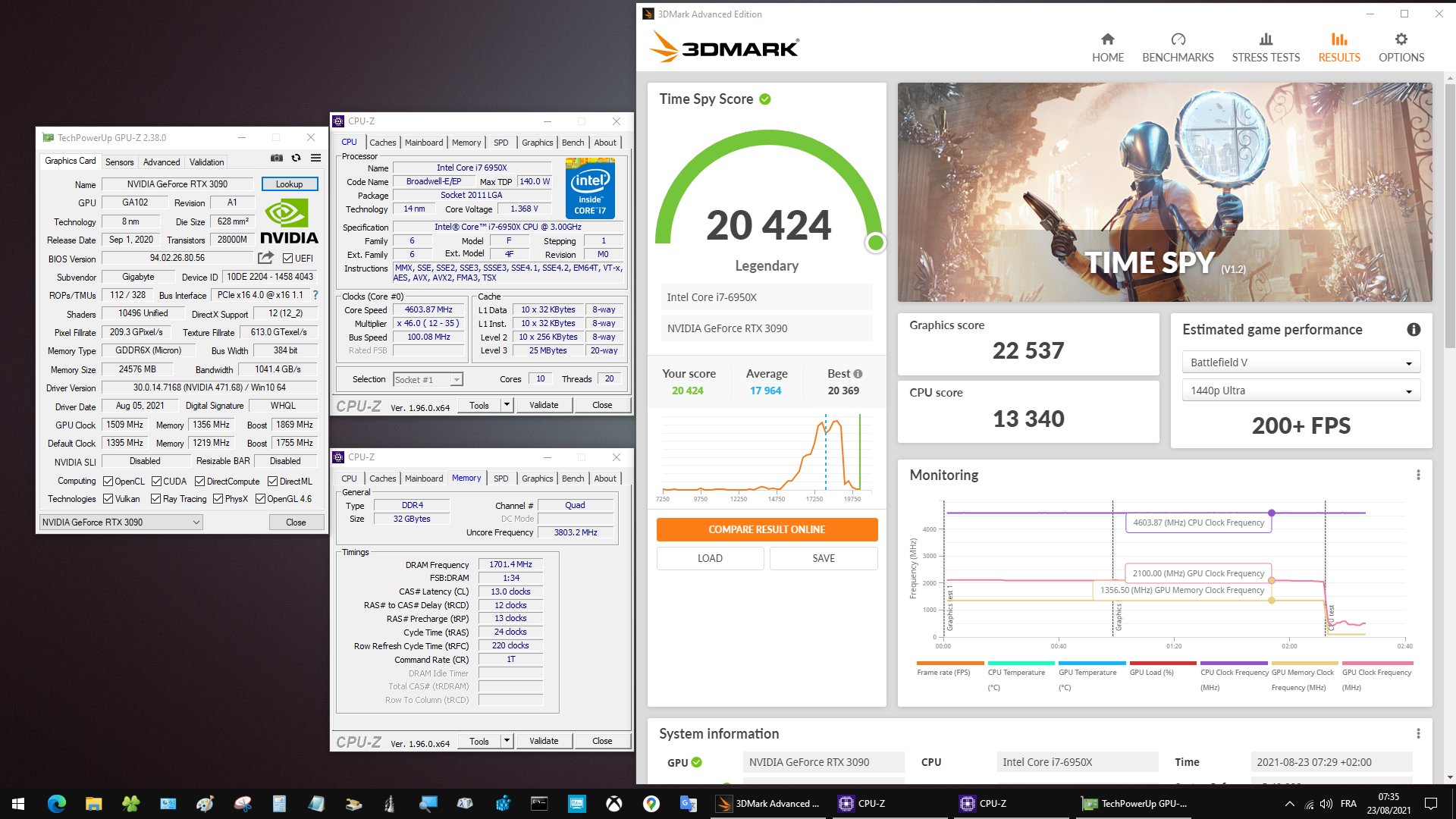Open Caches tab in top CPU-Z window
Viewport: 1456px width, 819px height.
click(x=382, y=143)
